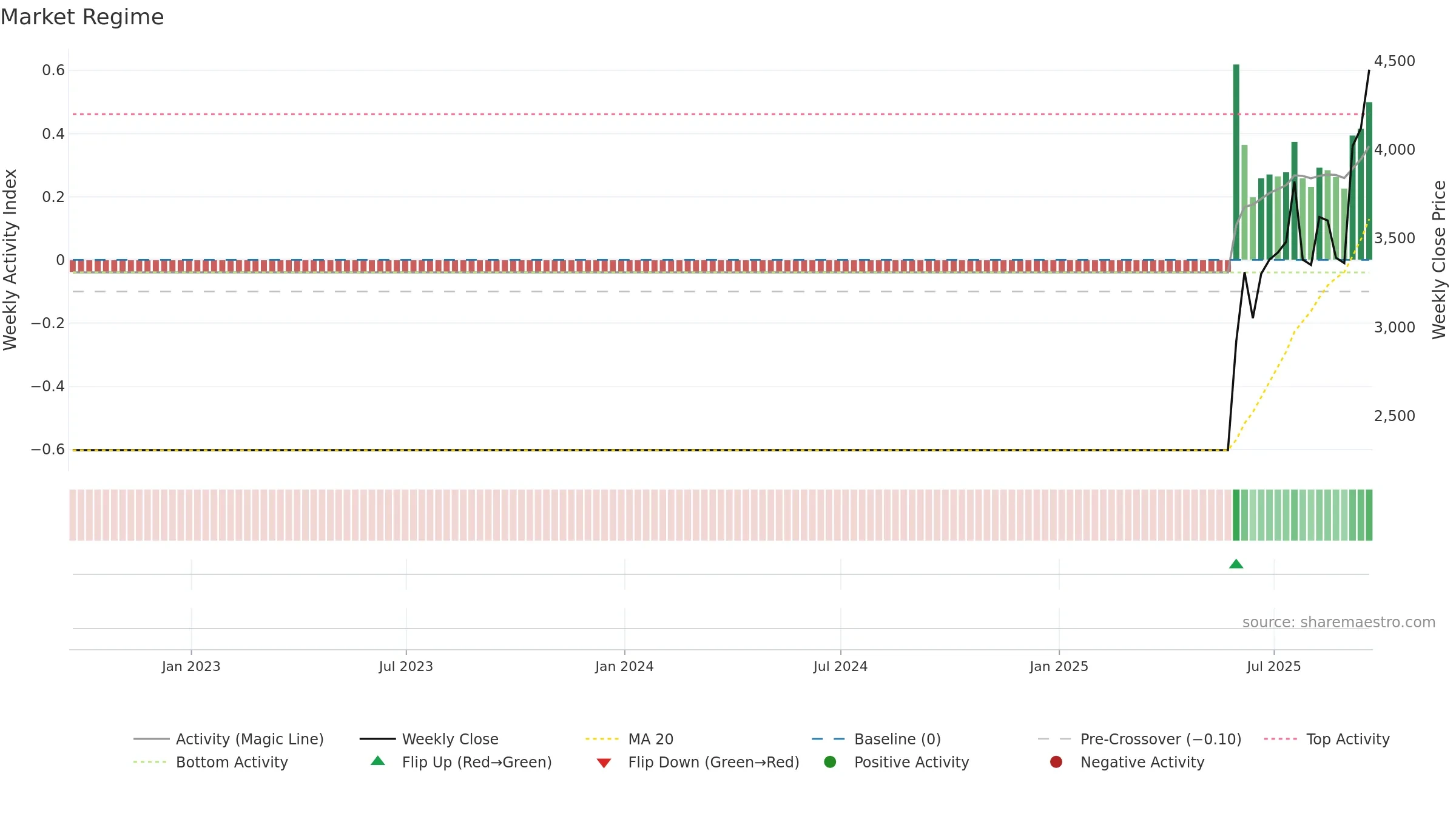Click the red Flip Down triangle legend icon
The width and height of the screenshot is (1456, 819).
(604, 763)
